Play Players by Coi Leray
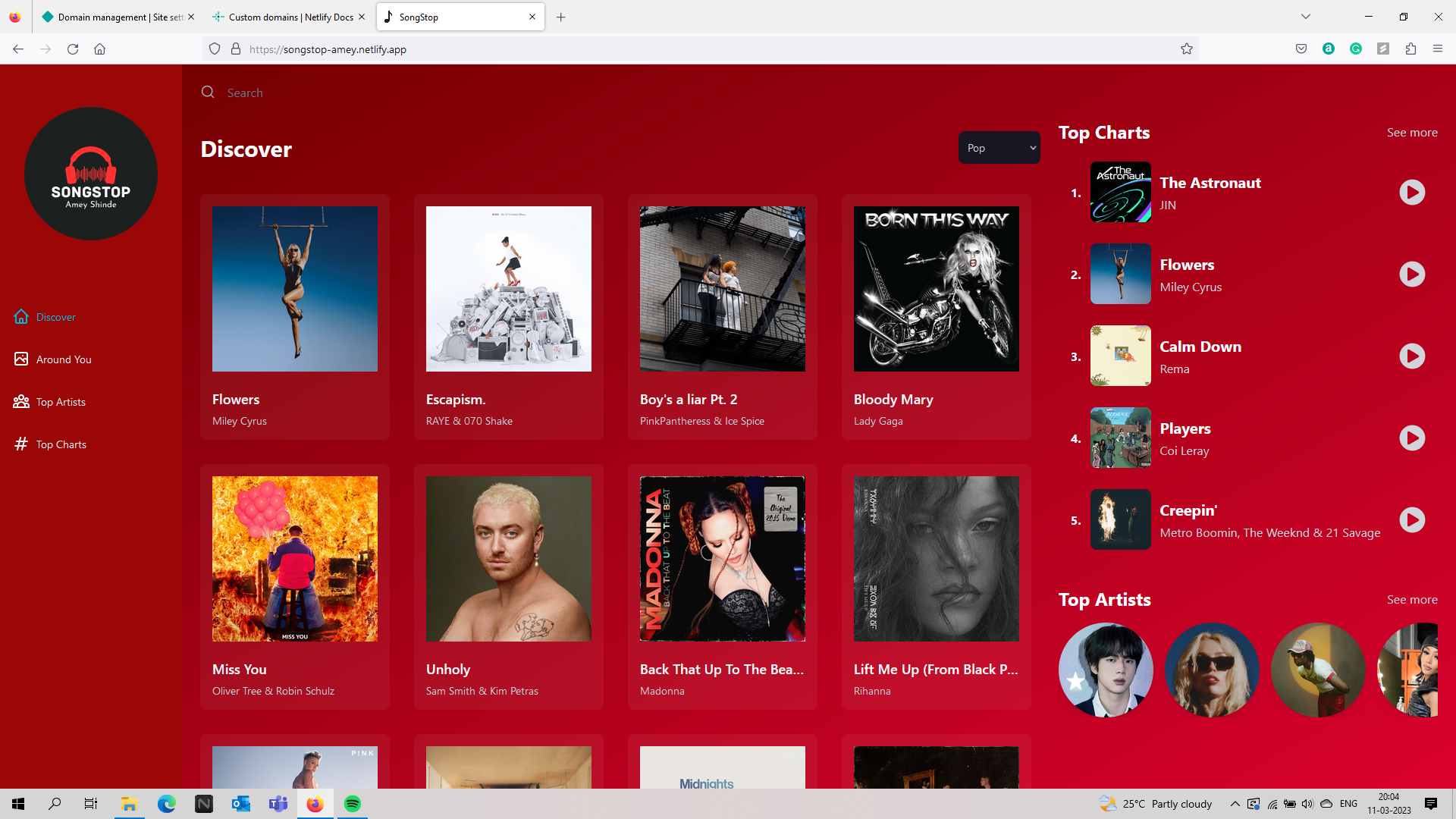 (x=1412, y=438)
